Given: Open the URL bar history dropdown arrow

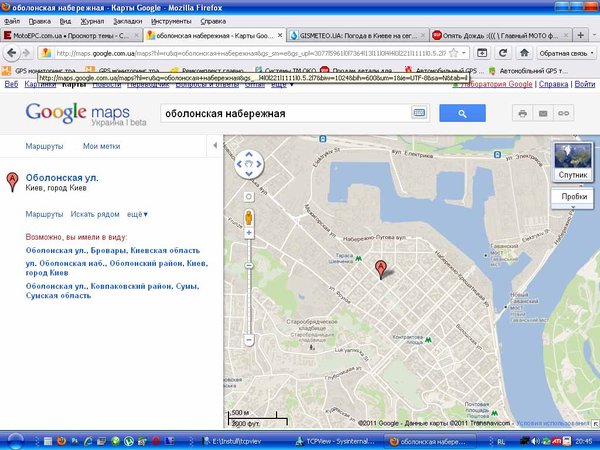Looking at the screenshot, I should [464, 53].
